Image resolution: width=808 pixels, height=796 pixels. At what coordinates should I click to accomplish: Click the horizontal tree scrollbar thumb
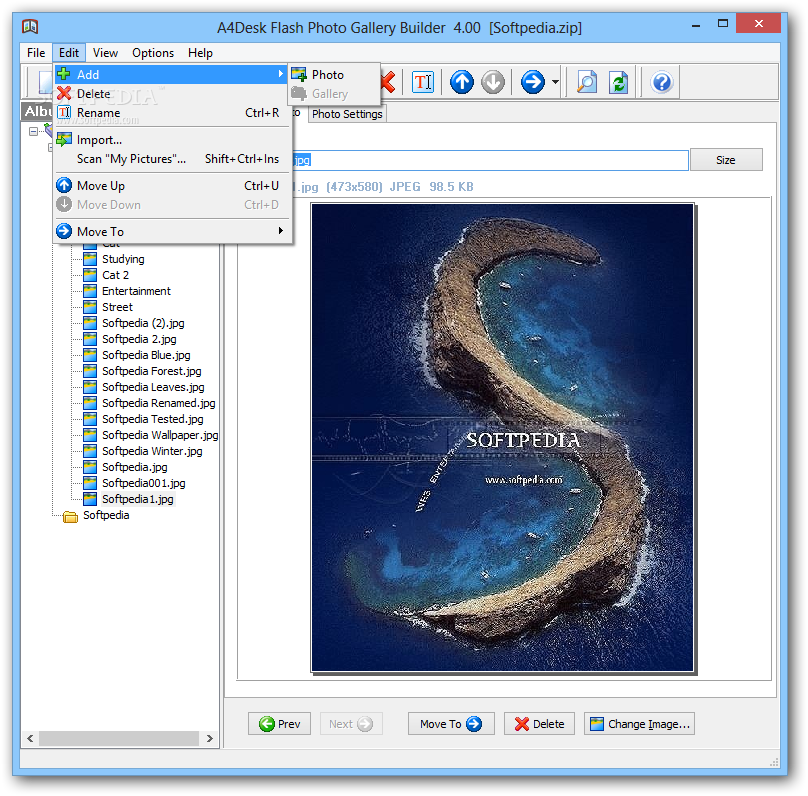[119, 738]
